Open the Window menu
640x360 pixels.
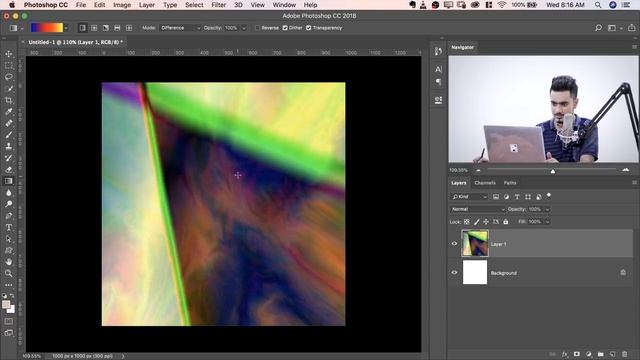pos(284,5)
